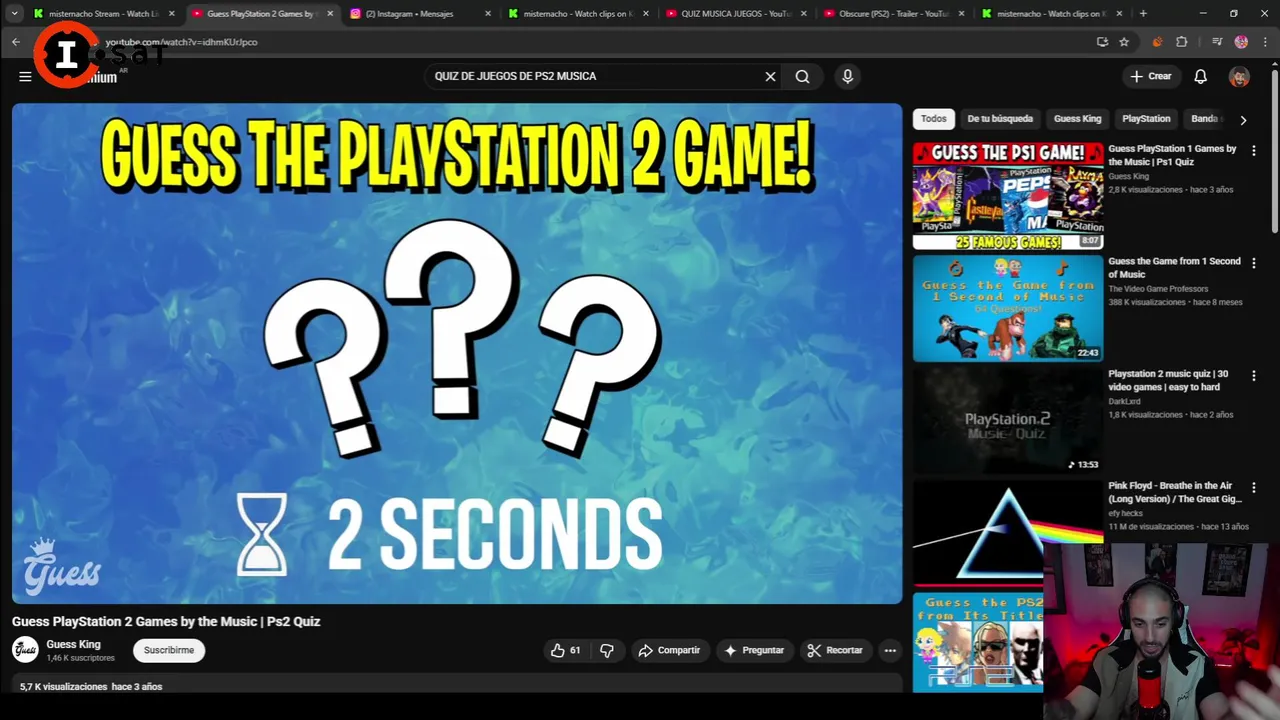Click the DarkLxrd channel name
The width and height of the screenshot is (1280, 720).
pyautogui.click(x=1124, y=401)
